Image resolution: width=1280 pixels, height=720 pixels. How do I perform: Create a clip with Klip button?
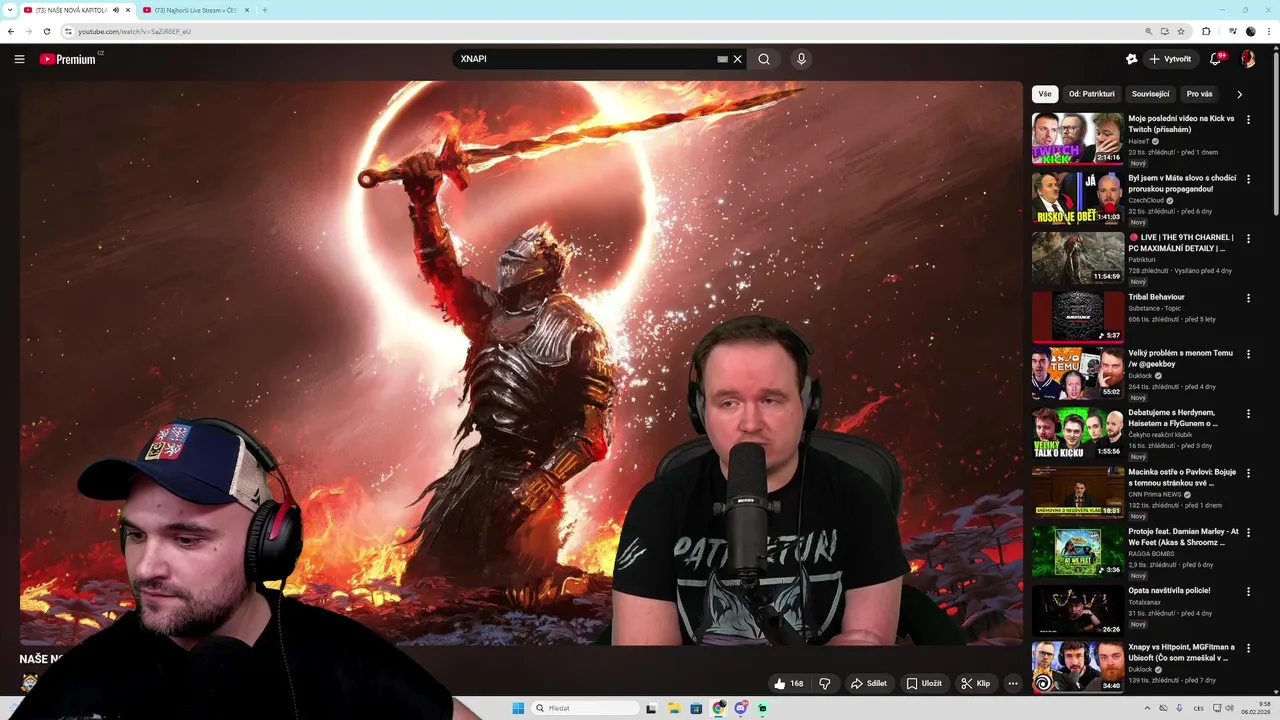click(975, 684)
